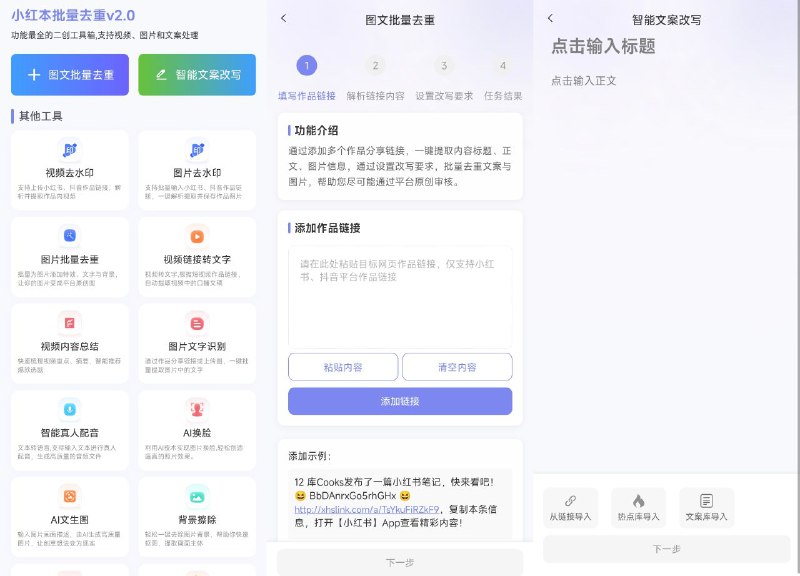Click 下一步 on the 智能文案改写 page
800x576 pixels.
665,550
